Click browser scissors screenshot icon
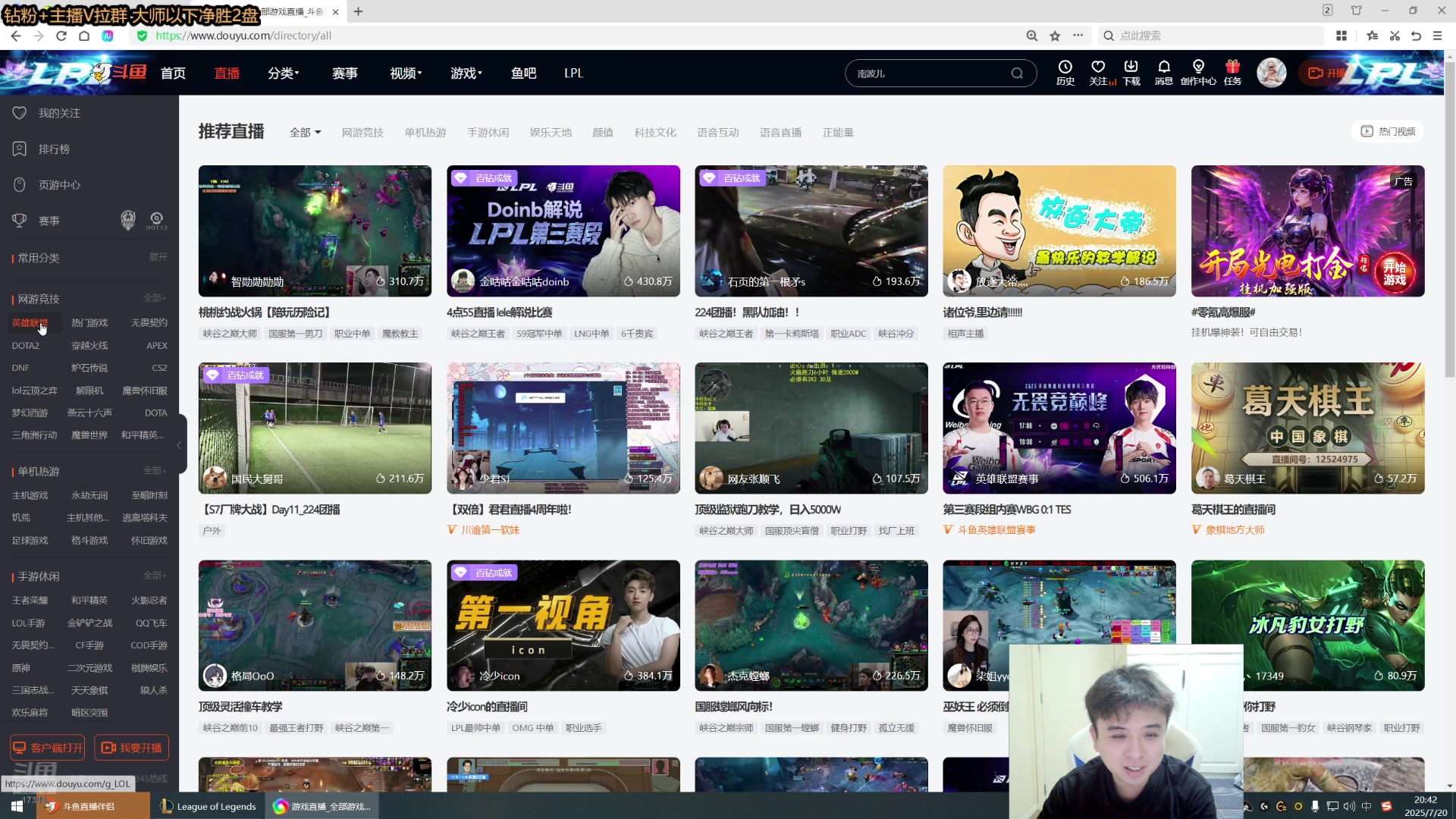This screenshot has height=819, width=1456. click(1395, 36)
